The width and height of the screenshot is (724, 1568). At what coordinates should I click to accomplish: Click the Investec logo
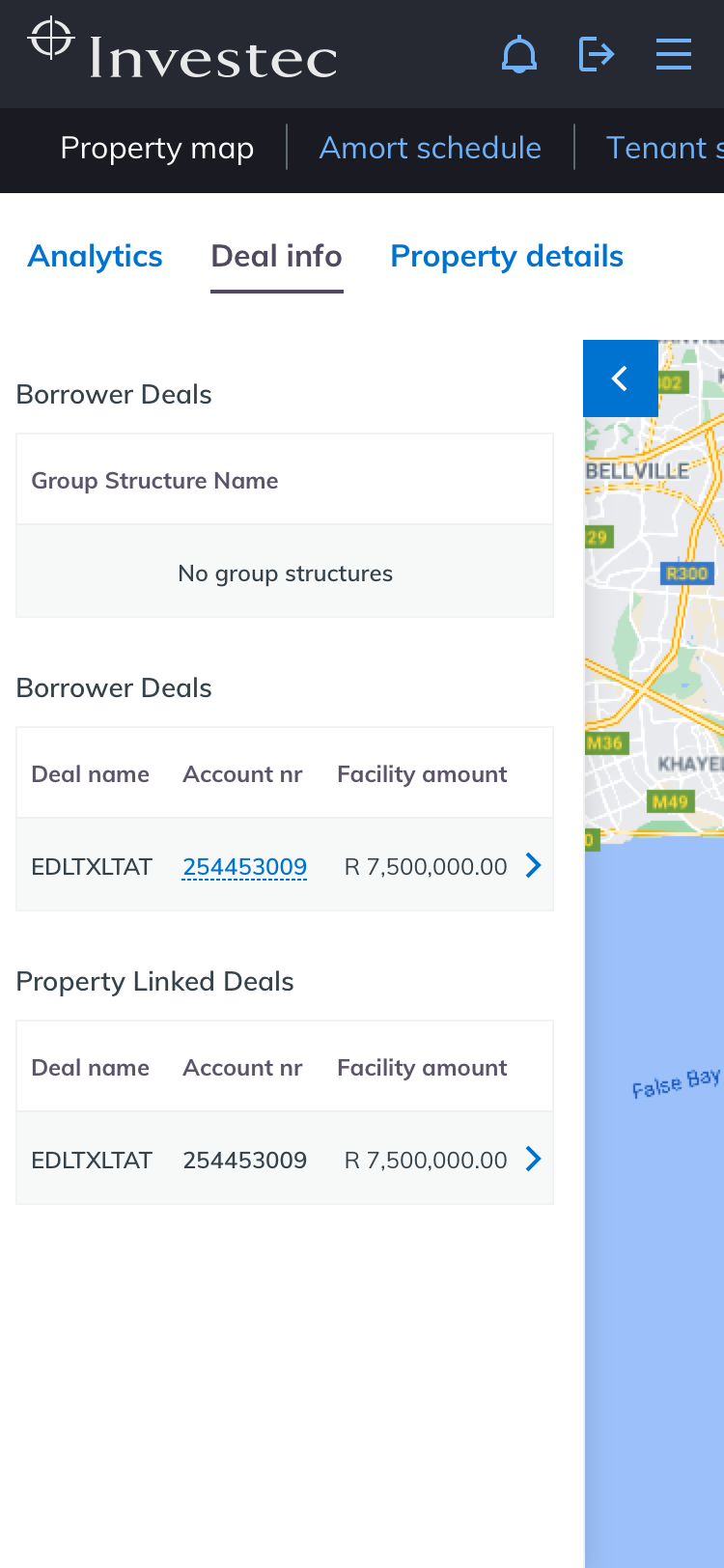pos(183,50)
